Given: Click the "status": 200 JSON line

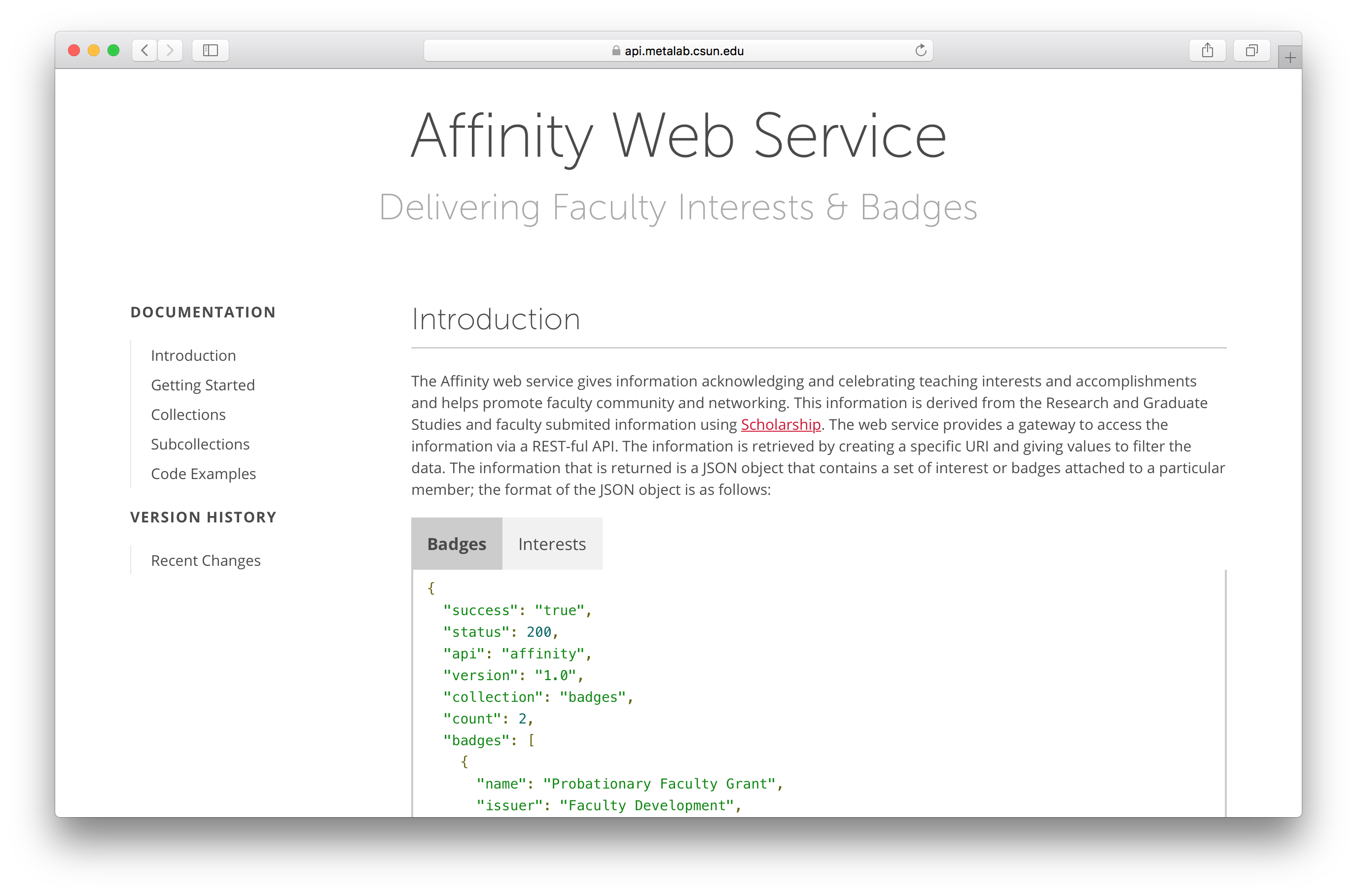Looking at the screenshot, I should 500,632.
